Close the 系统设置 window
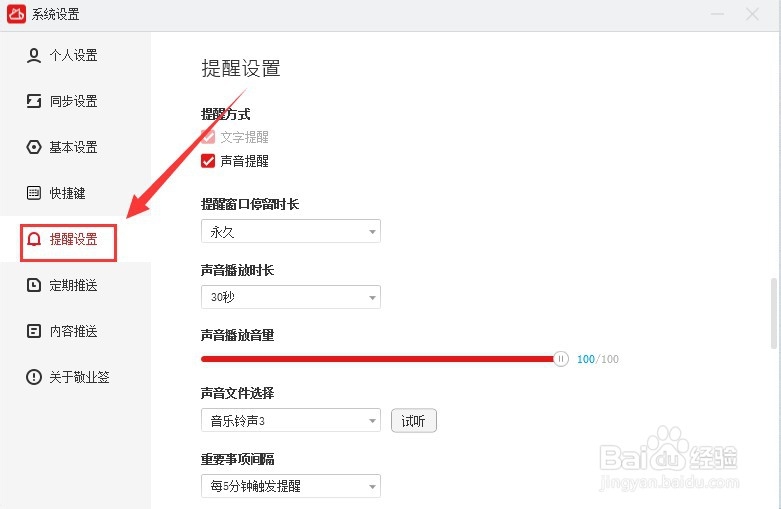The image size is (781, 509). coord(752,14)
